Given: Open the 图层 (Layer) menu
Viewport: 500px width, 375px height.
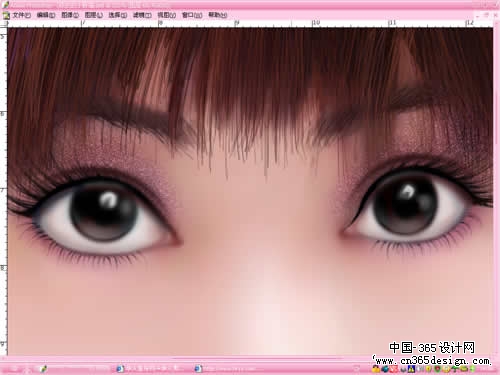Looking at the screenshot, I should (x=94, y=15).
